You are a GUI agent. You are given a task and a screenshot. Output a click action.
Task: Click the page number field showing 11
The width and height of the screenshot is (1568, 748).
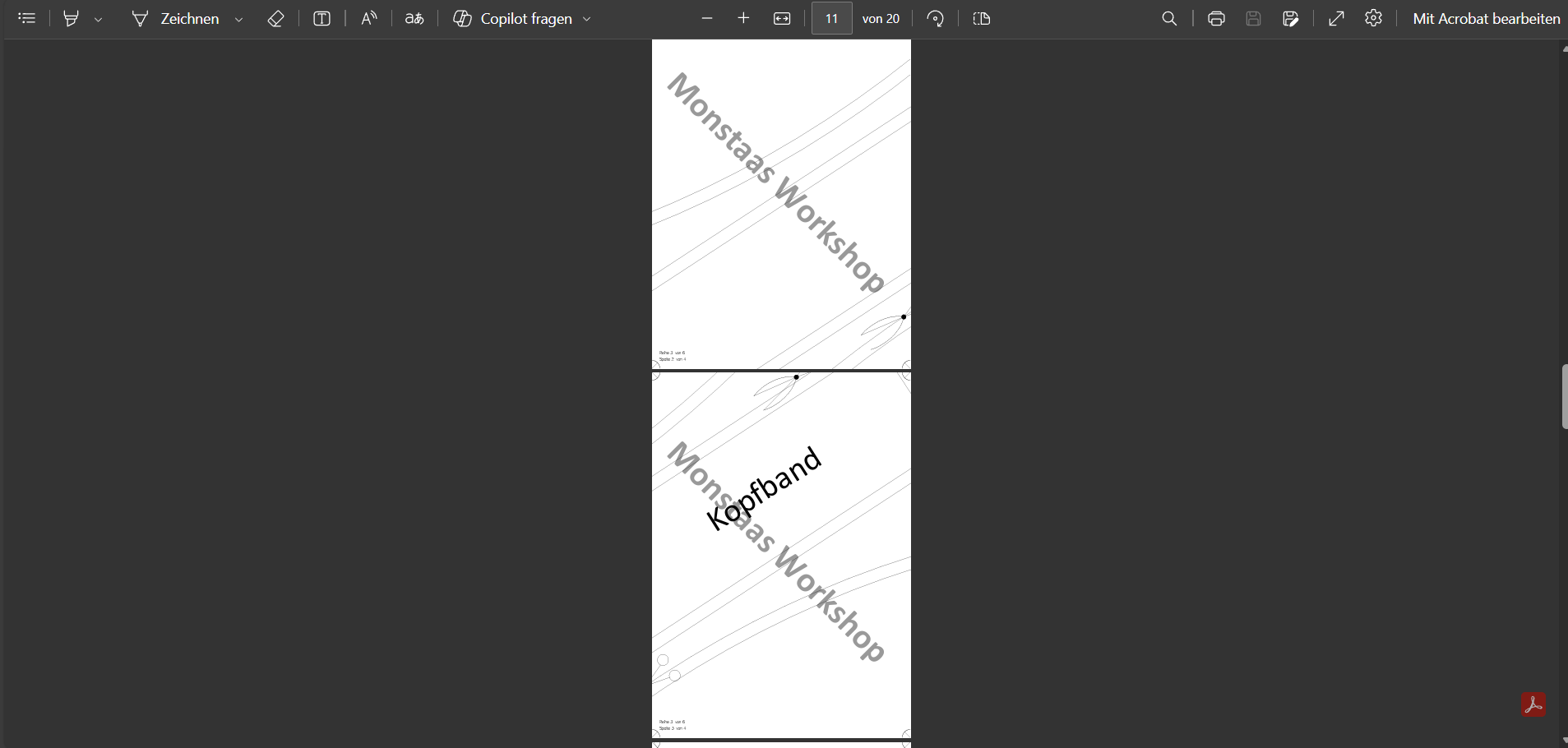click(832, 18)
